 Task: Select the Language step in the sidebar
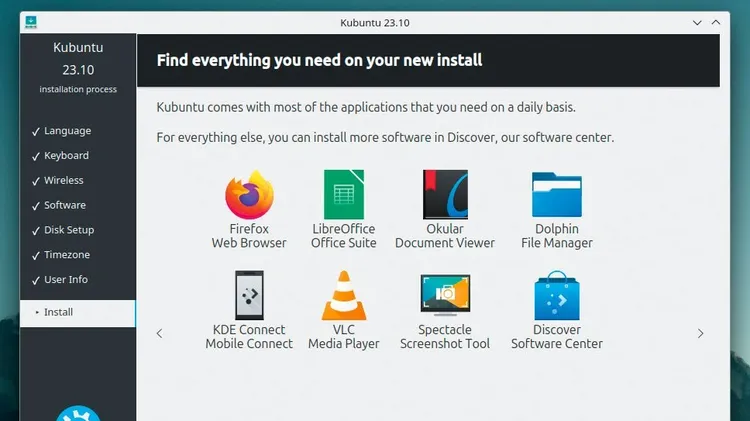coord(67,131)
